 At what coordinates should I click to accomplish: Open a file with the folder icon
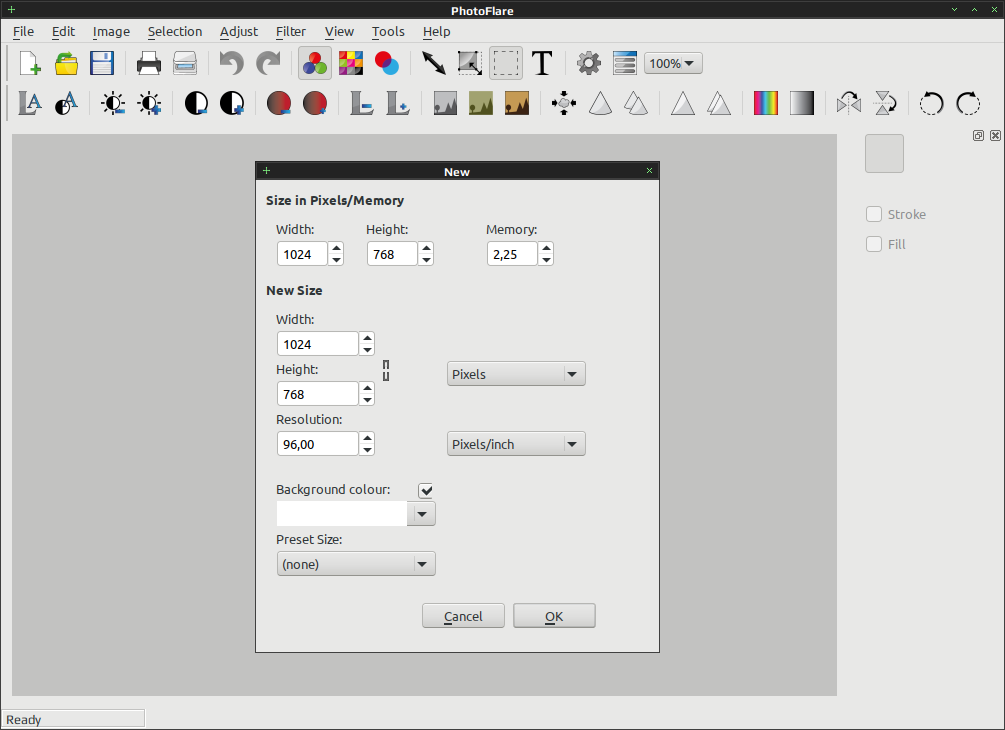click(x=66, y=63)
